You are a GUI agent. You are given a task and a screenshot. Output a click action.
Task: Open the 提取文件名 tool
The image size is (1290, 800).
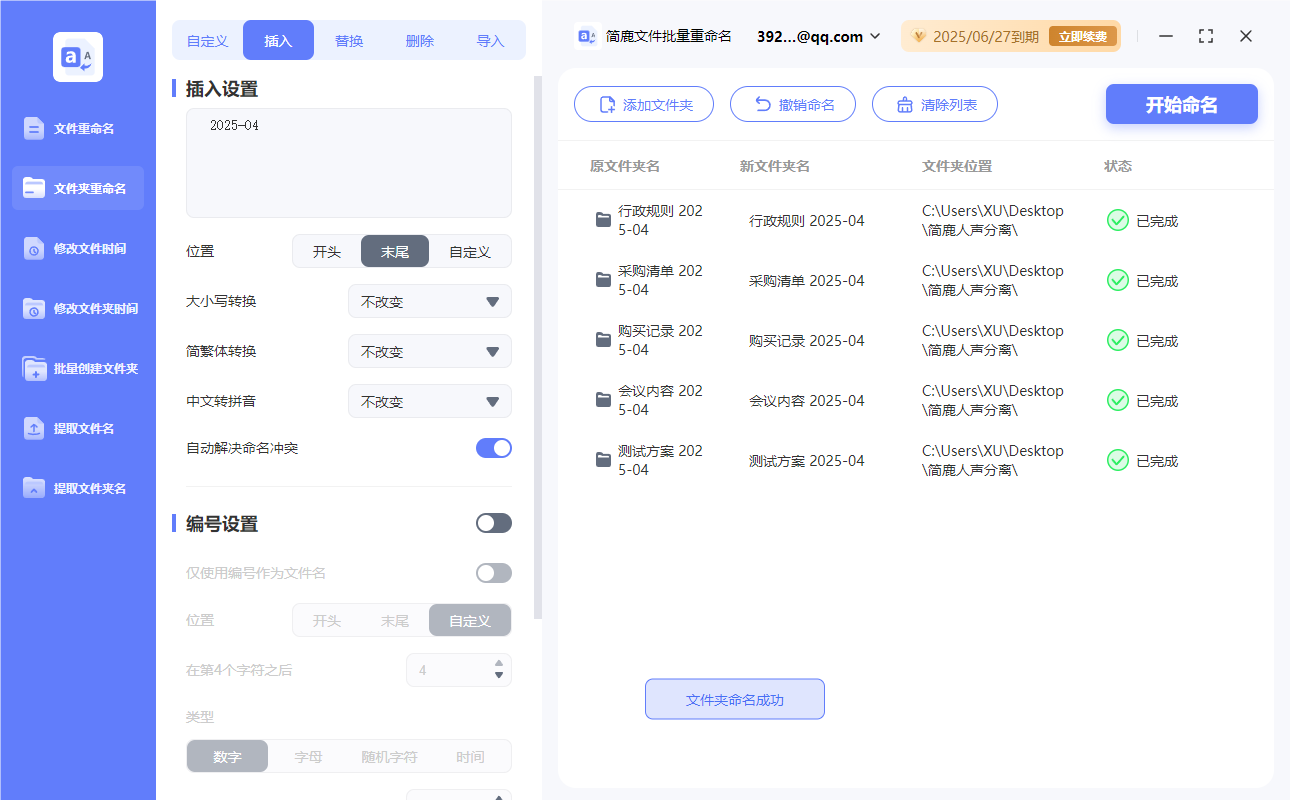tap(77, 428)
